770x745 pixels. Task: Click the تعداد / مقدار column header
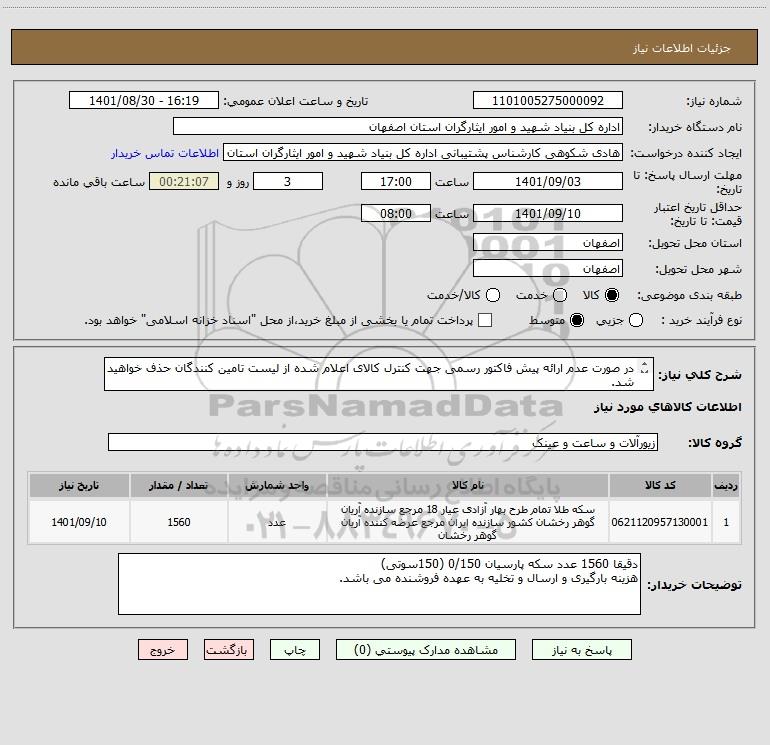click(179, 485)
